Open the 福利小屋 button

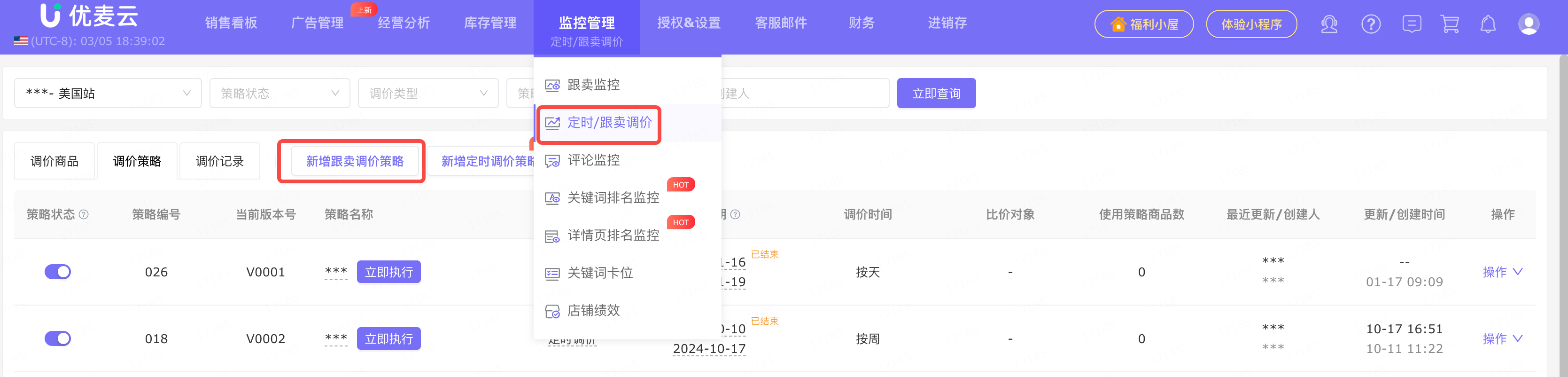click(1144, 24)
